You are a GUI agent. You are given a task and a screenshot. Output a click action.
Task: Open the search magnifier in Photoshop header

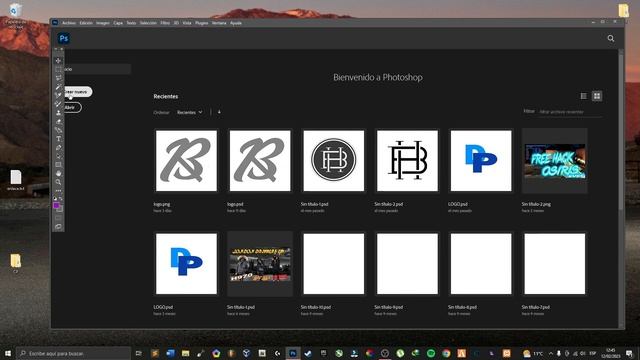point(611,38)
